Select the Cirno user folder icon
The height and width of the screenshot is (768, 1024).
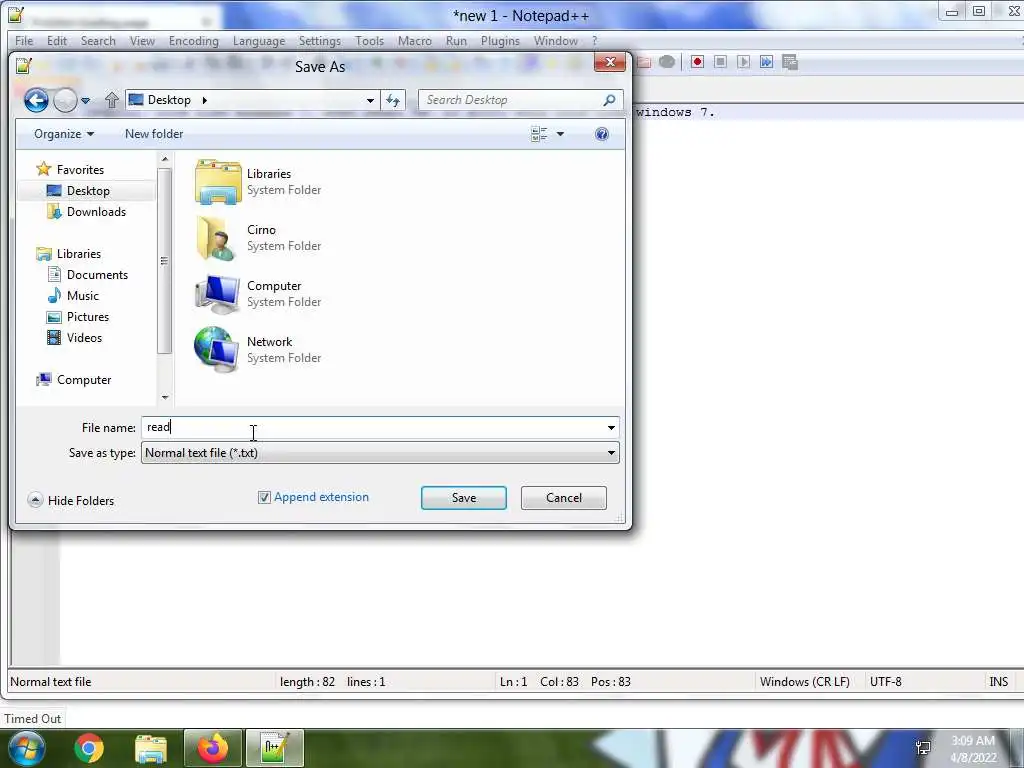click(216, 238)
